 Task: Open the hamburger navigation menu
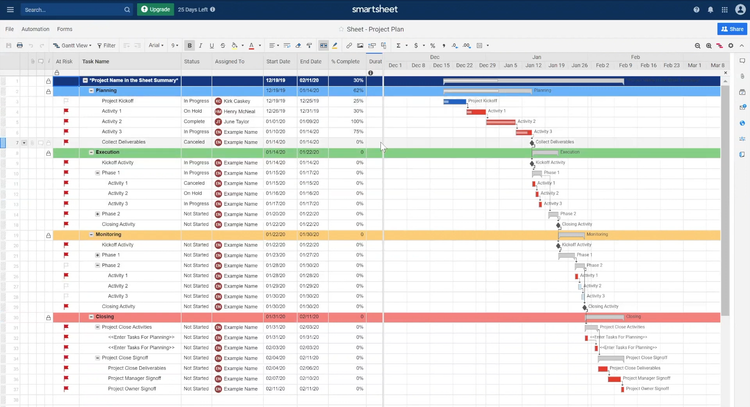(10, 10)
